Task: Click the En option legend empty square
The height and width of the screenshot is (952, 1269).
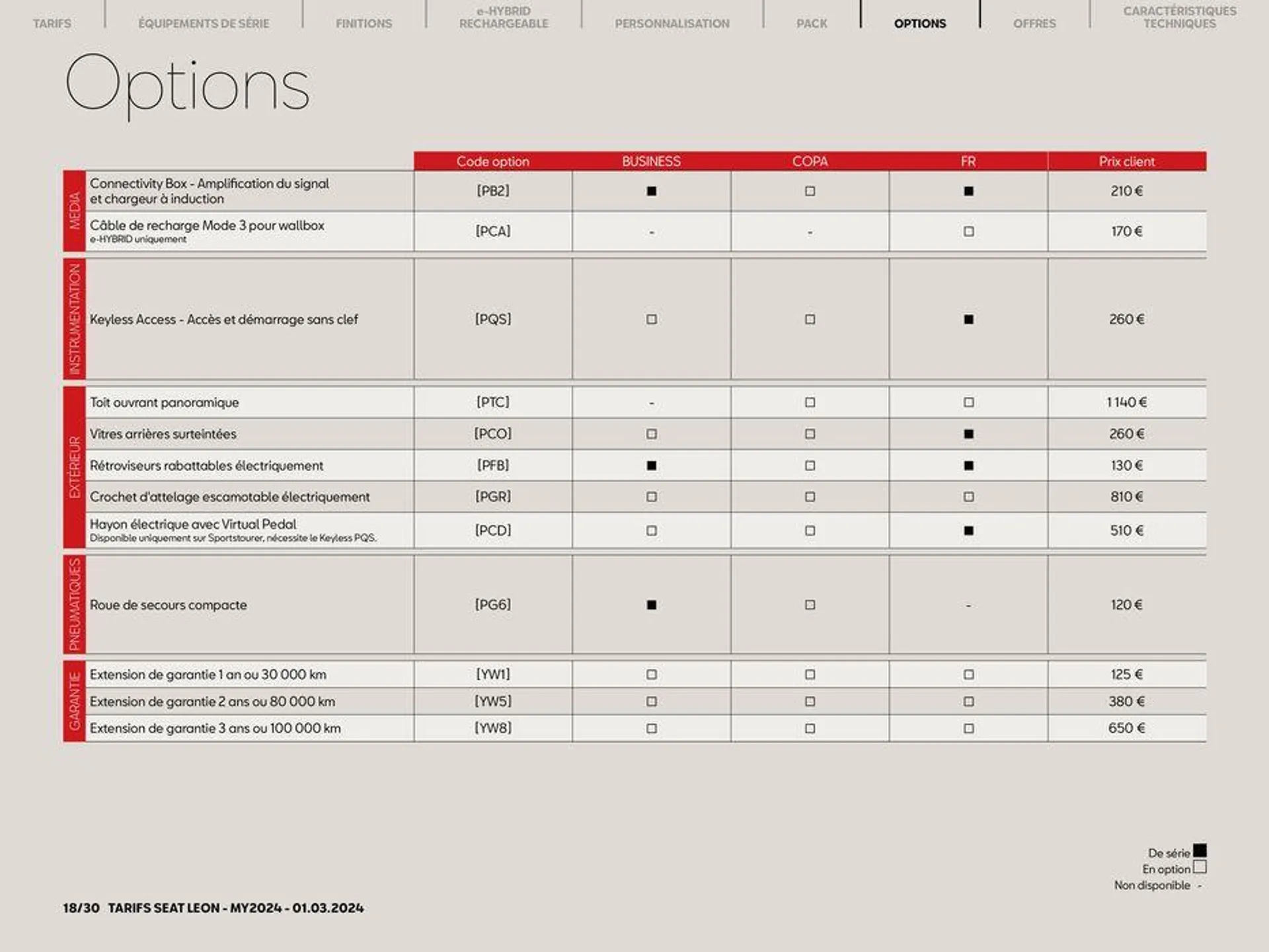Action: pos(1200,867)
